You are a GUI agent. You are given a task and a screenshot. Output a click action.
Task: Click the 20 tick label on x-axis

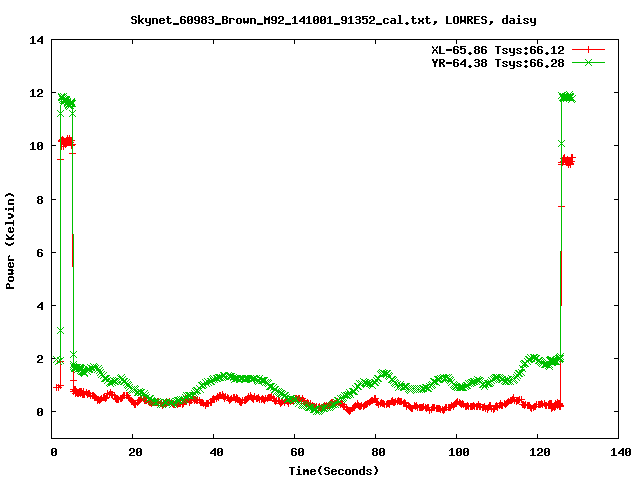click(134, 451)
